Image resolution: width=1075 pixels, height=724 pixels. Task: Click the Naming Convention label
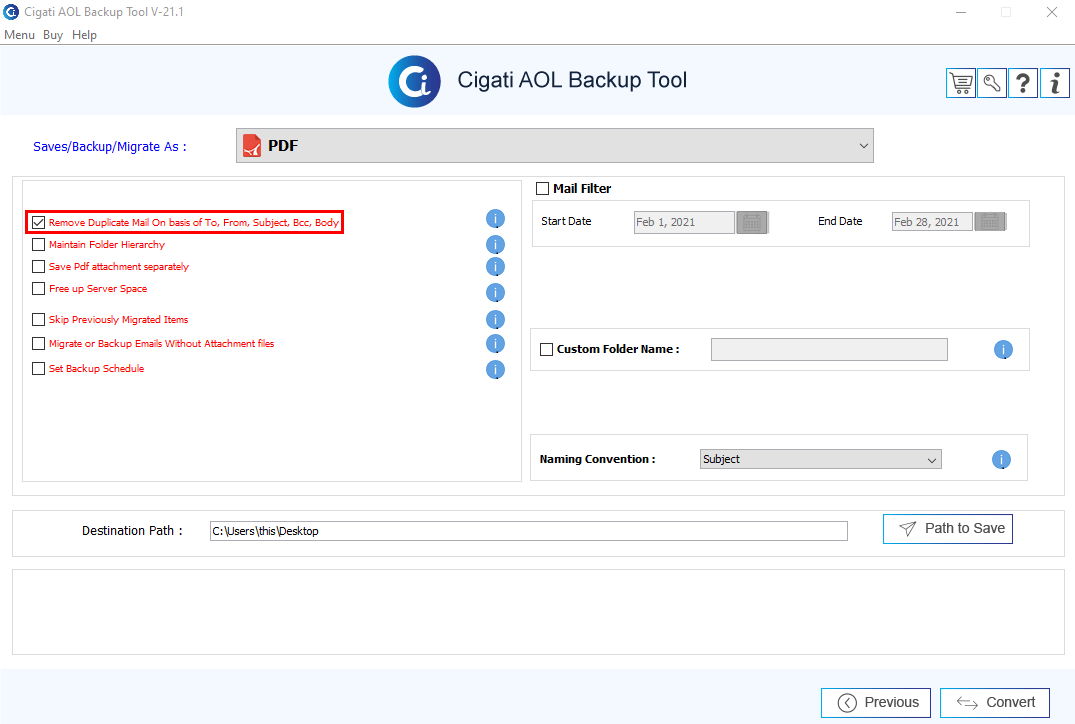pyautogui.click(x=597, y=459)
